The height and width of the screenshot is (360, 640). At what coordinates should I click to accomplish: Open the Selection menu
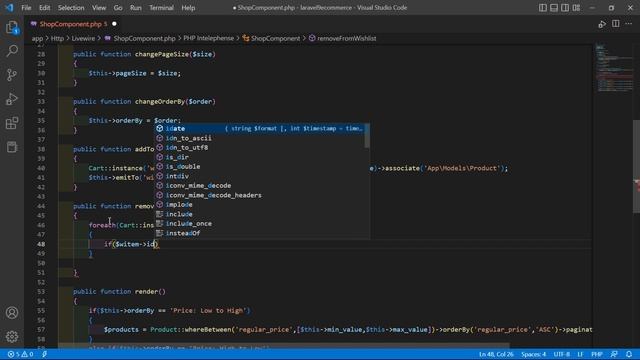[71, 8]
